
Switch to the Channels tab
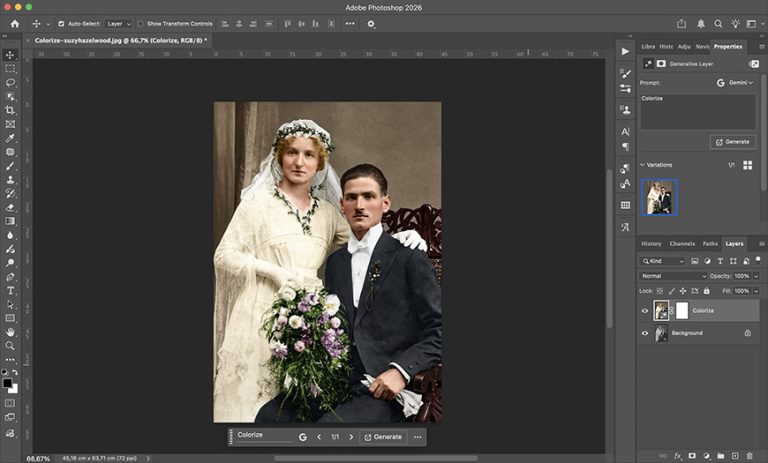point(682,244)
